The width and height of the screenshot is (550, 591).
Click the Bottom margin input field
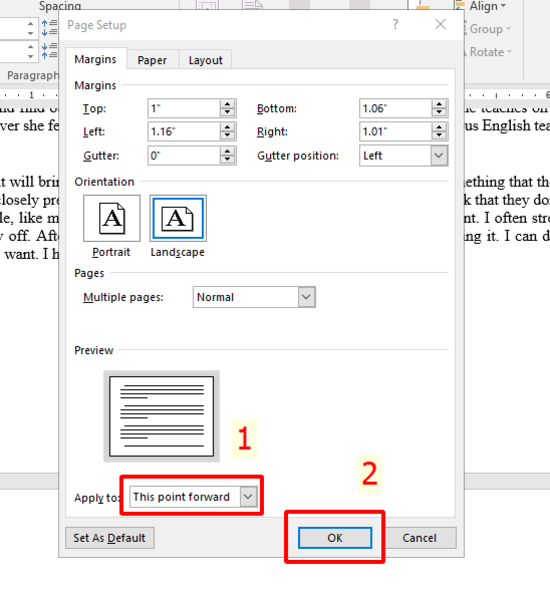click(395, 109)
